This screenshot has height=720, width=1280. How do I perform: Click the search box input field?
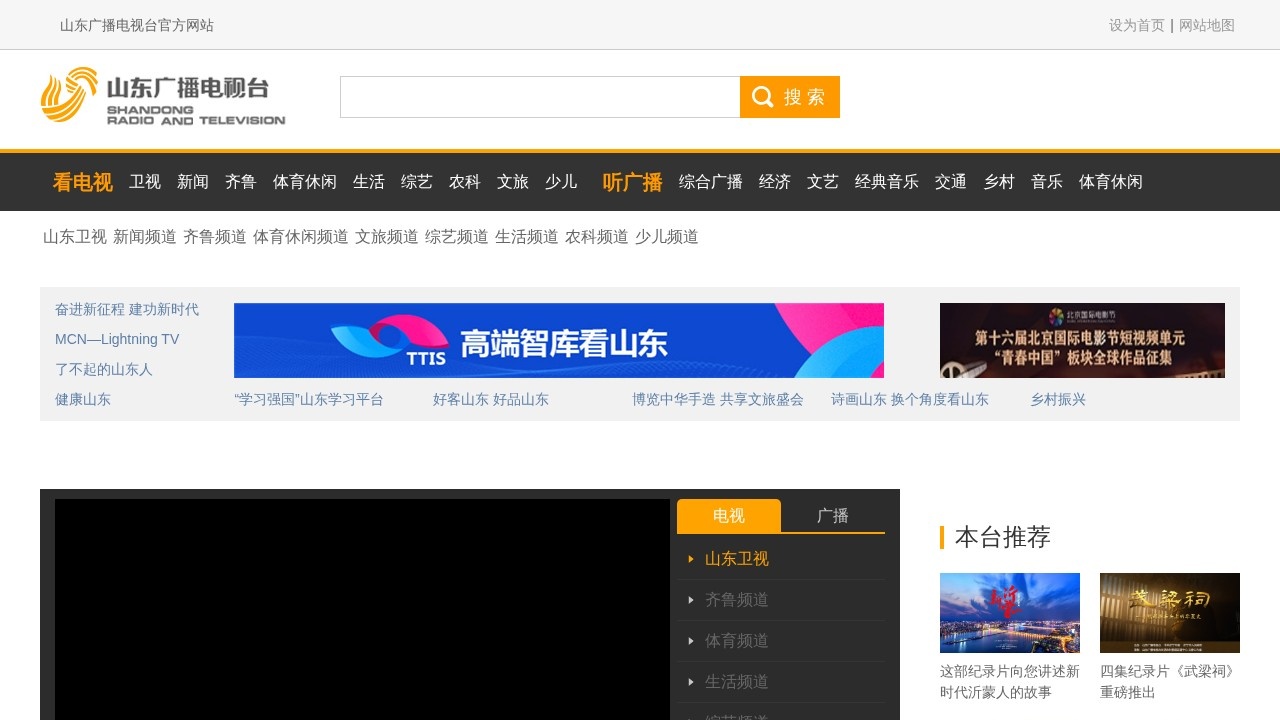(x=540, y=97)
